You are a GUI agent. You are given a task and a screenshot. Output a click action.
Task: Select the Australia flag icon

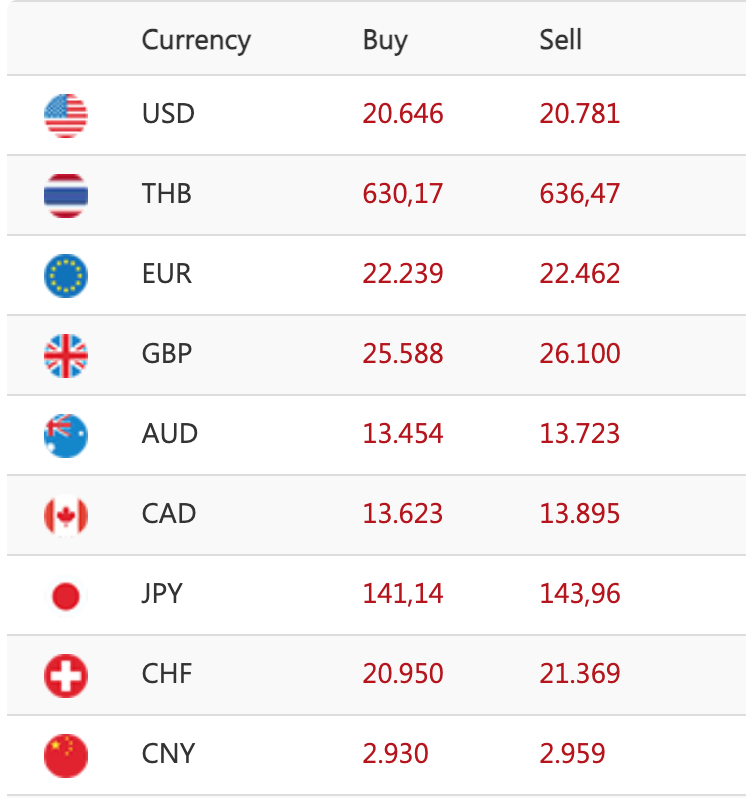tap(66, 435)
